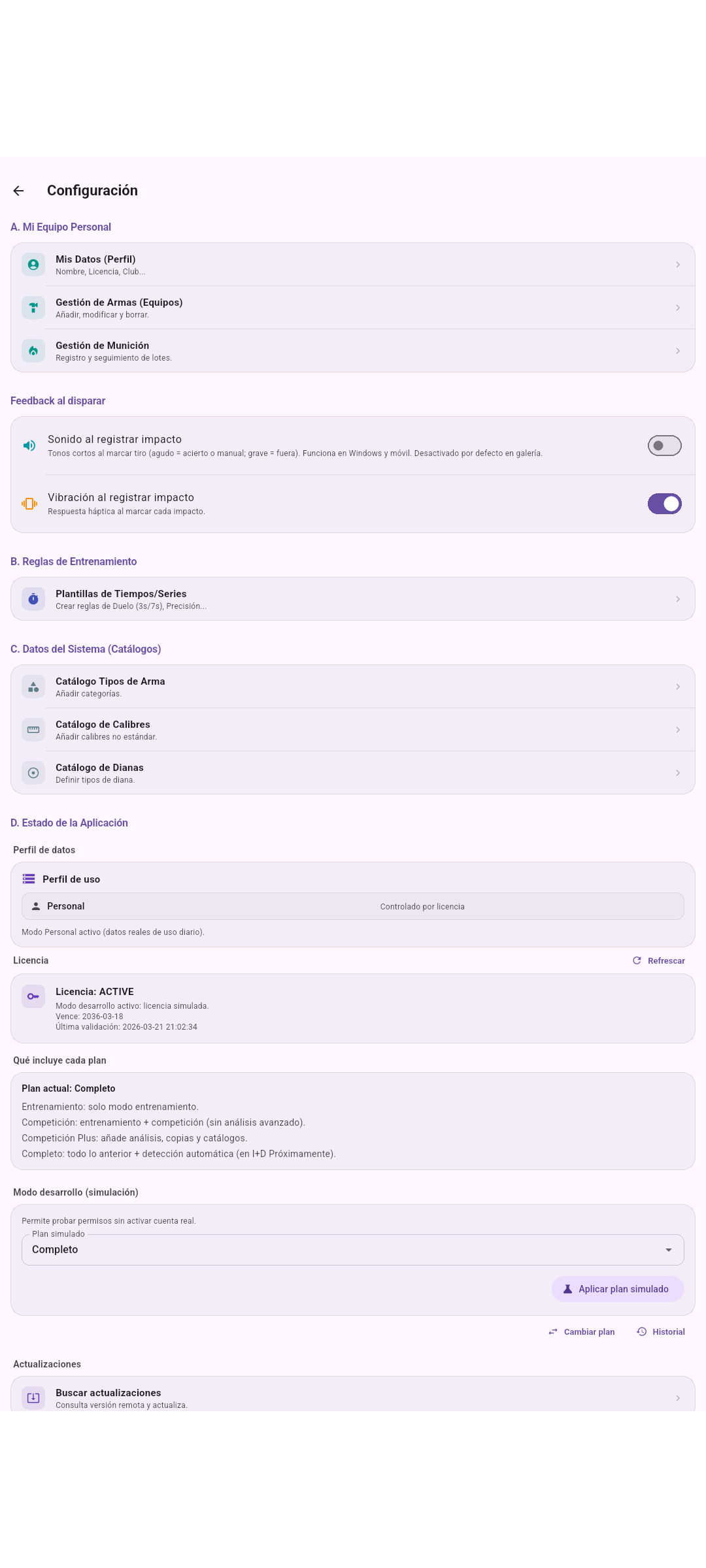Open Mis Datos profile icon
Viewport: 706px width, 1568px height.
tap(33, 265)
